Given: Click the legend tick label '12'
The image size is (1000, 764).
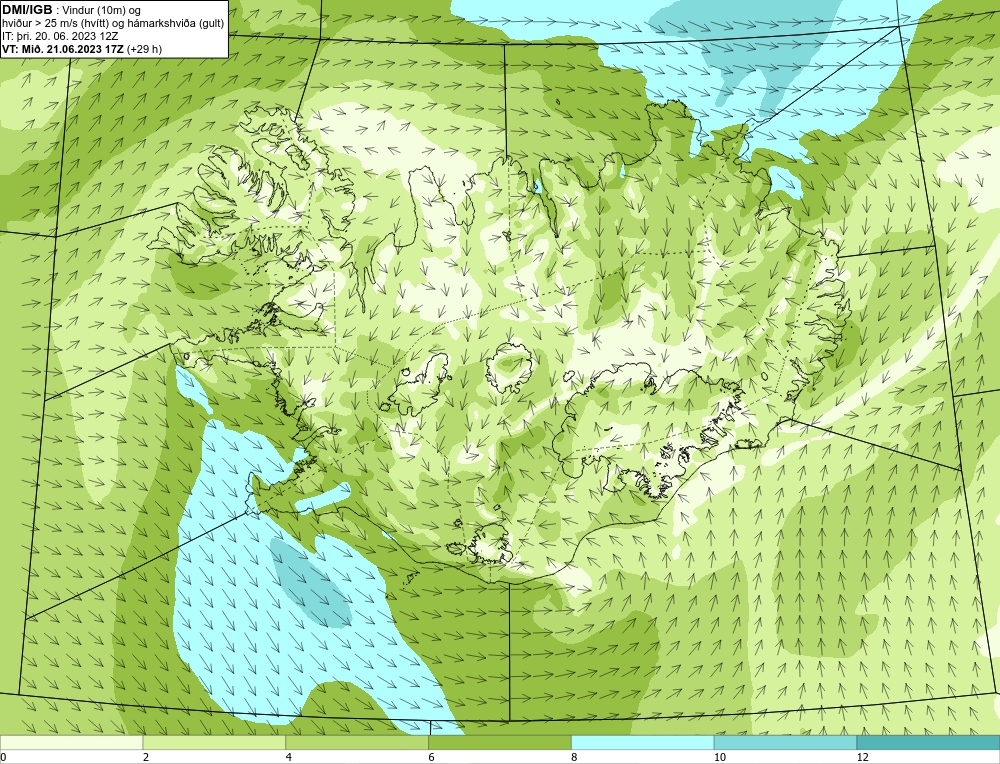Looking at the screenshot, I should 862,757.
